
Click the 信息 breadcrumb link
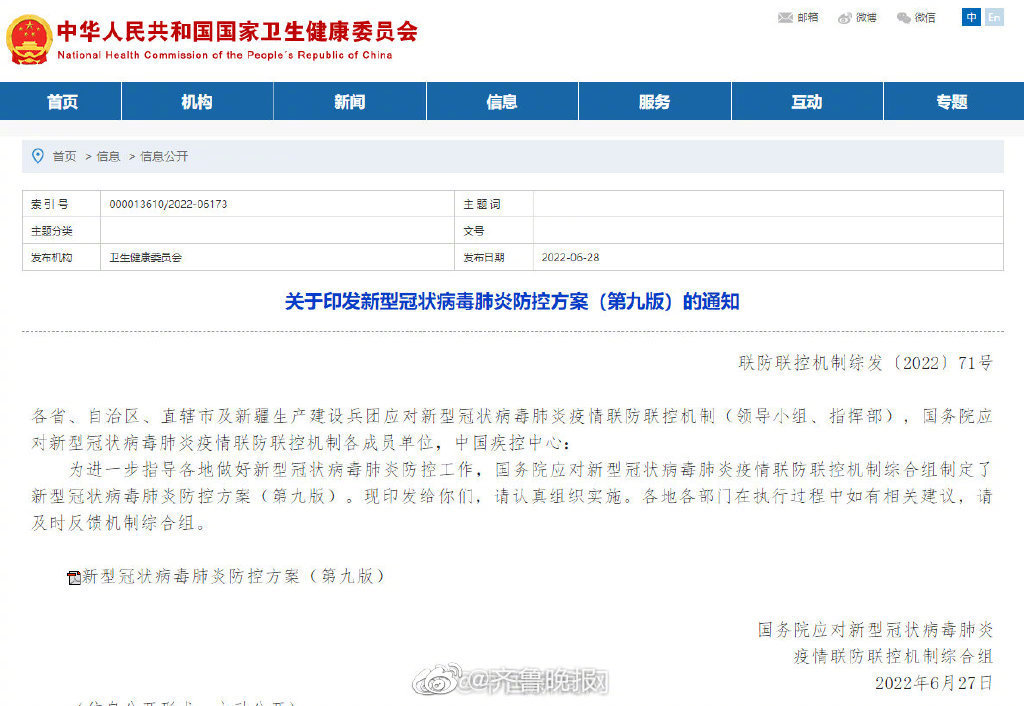[x=107, y=156]
